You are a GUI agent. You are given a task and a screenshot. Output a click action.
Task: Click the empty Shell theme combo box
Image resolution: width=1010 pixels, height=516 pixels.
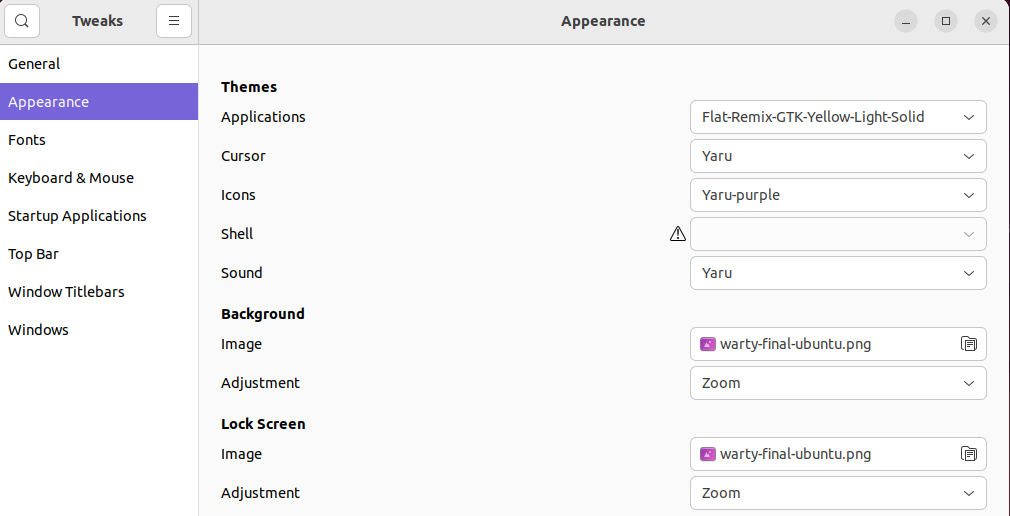pos(838,234)
